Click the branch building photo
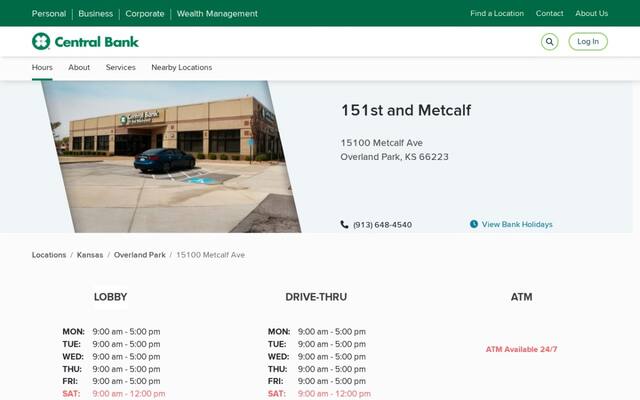The image size is (640, 400). coord(171,157)
